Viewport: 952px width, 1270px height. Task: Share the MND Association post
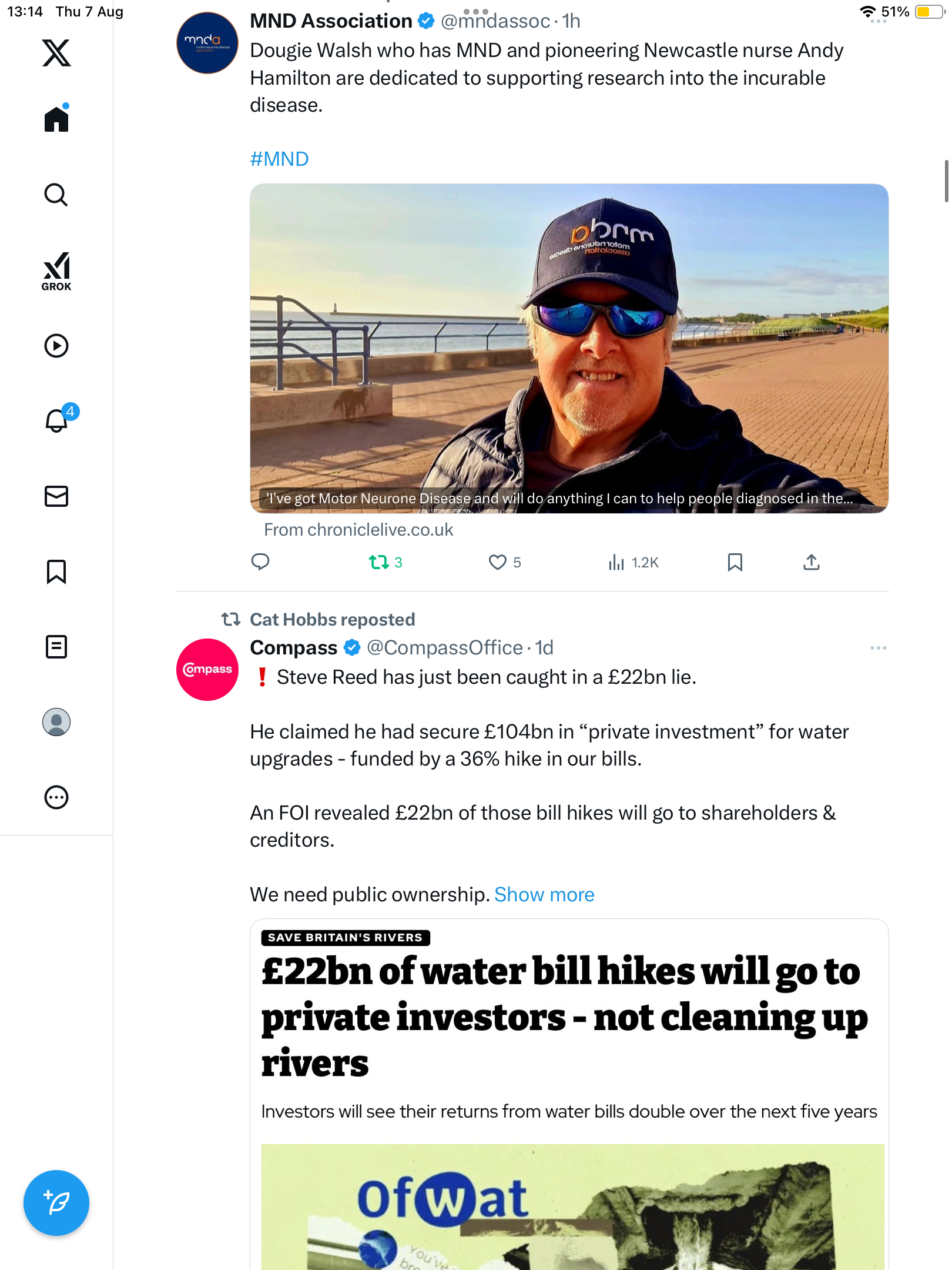click(811, 563)
